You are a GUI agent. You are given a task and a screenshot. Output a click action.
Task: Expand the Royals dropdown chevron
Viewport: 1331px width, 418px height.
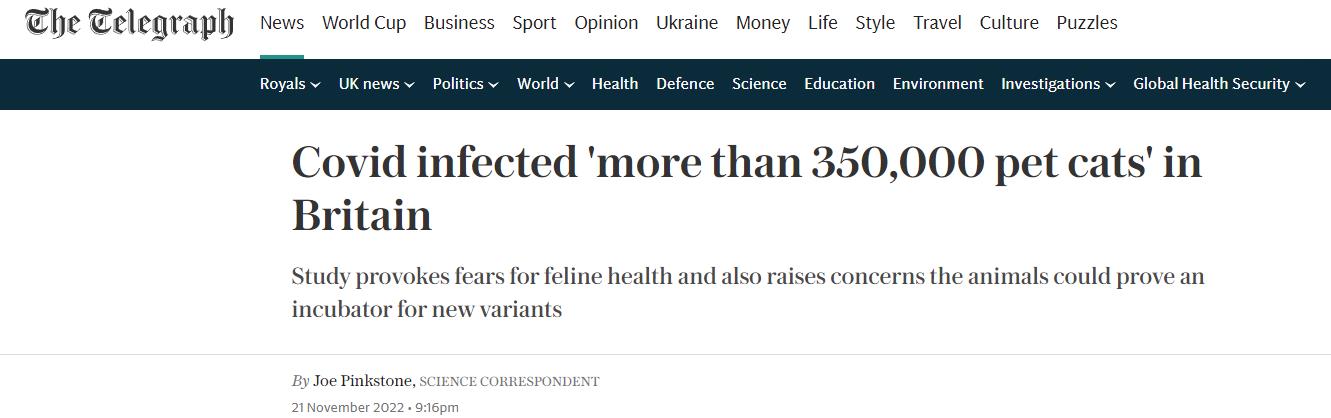(316, 85)
